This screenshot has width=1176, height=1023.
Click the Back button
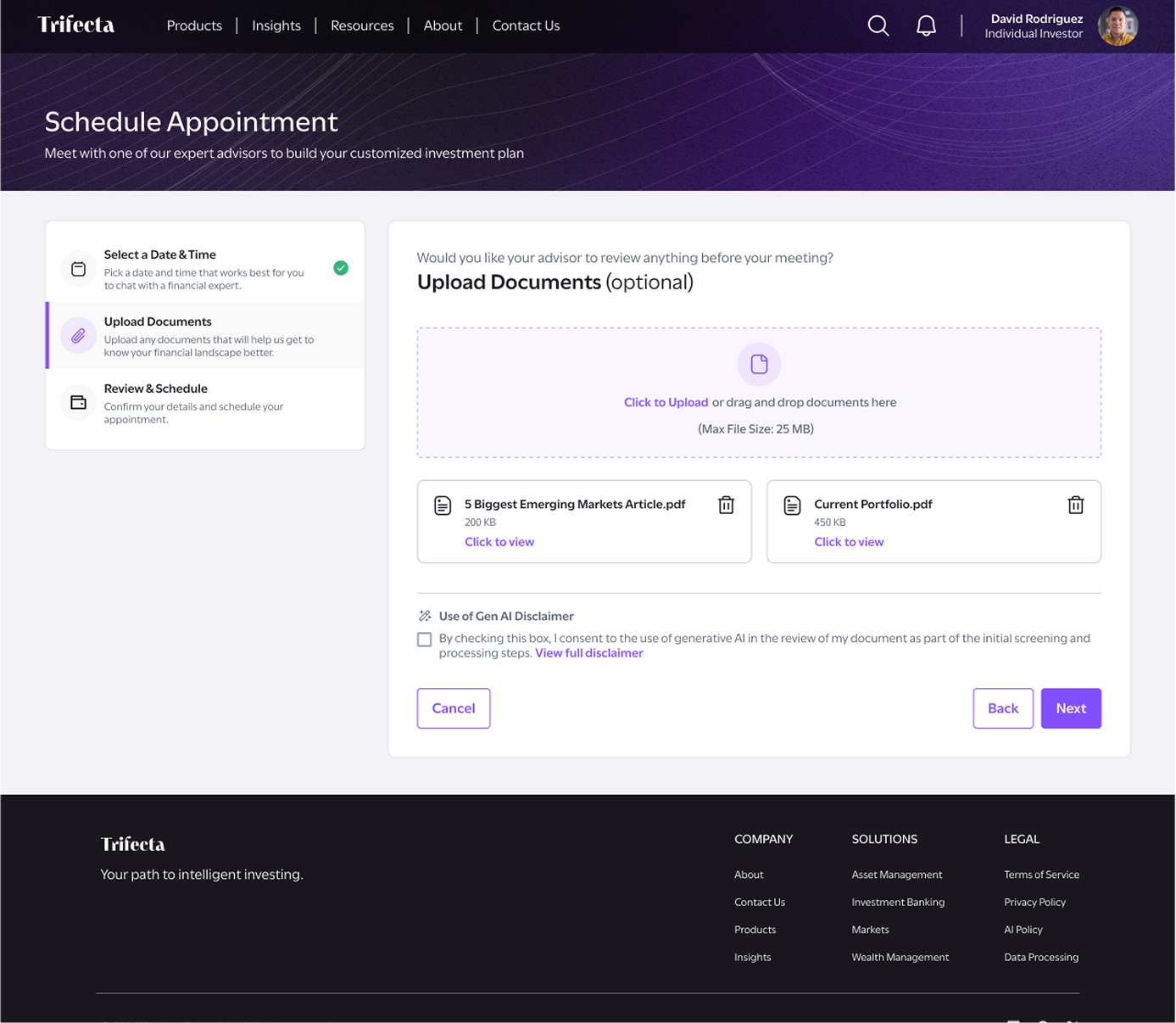point(1003,708)
